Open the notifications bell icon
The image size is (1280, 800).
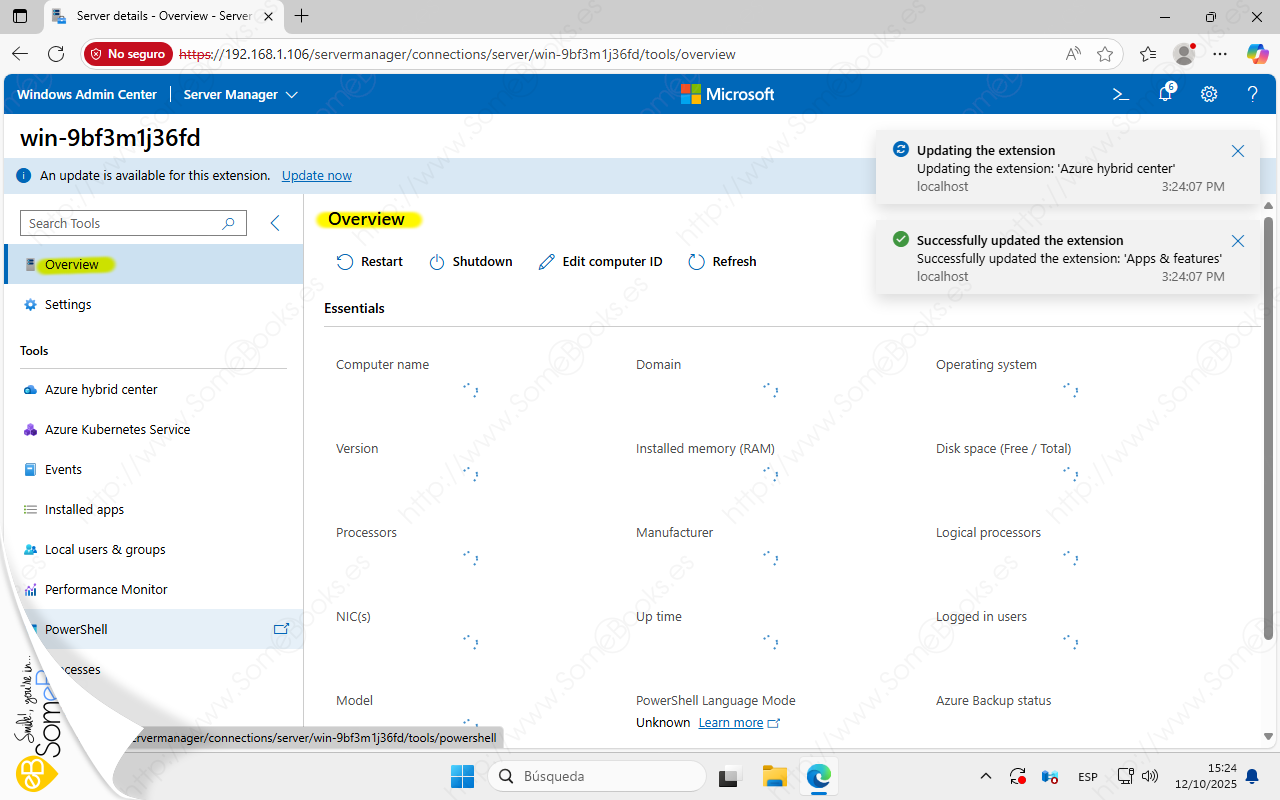click(1165, 94)
